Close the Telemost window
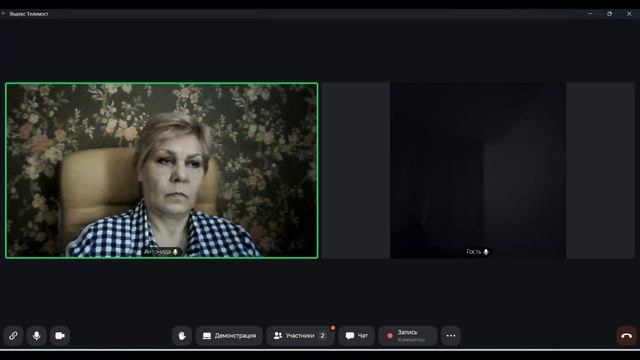This screenshot has height=360, width=640. [x=629, y=13]
